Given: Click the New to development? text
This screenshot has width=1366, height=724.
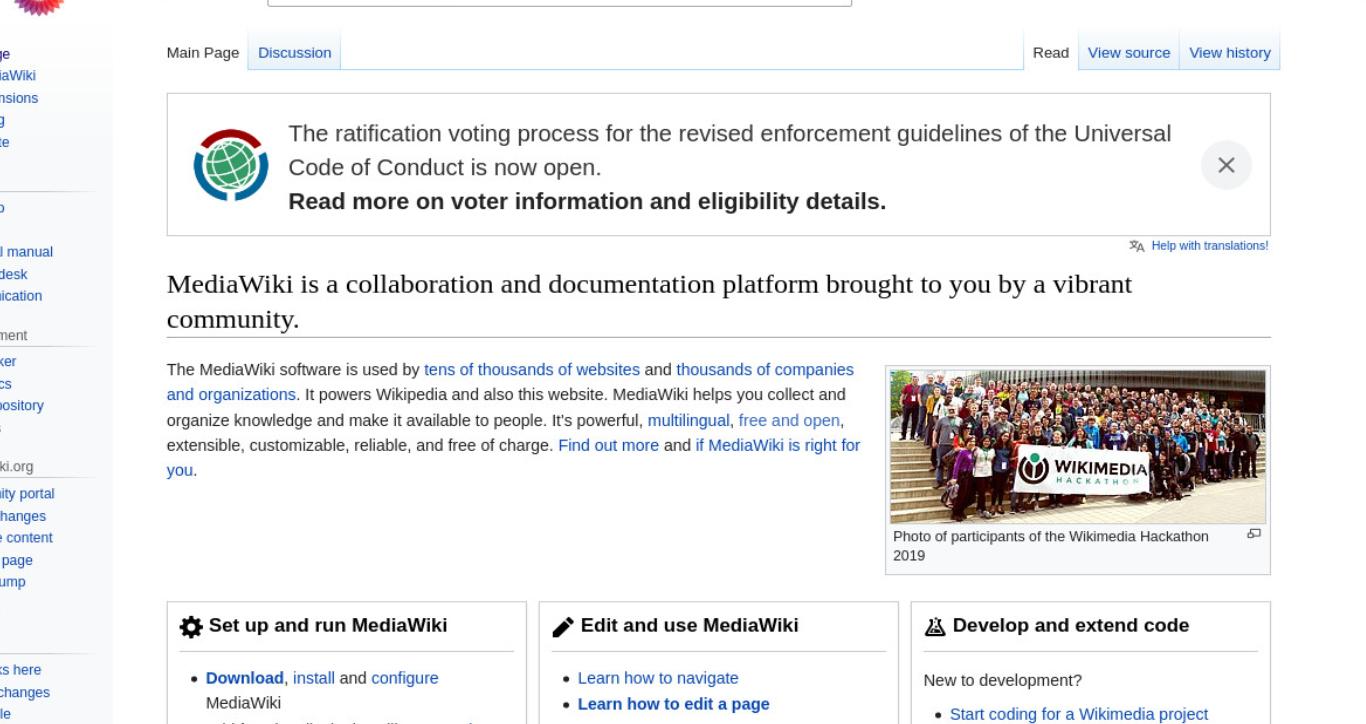Looking at the screenshot, I should pos(1003,681).
